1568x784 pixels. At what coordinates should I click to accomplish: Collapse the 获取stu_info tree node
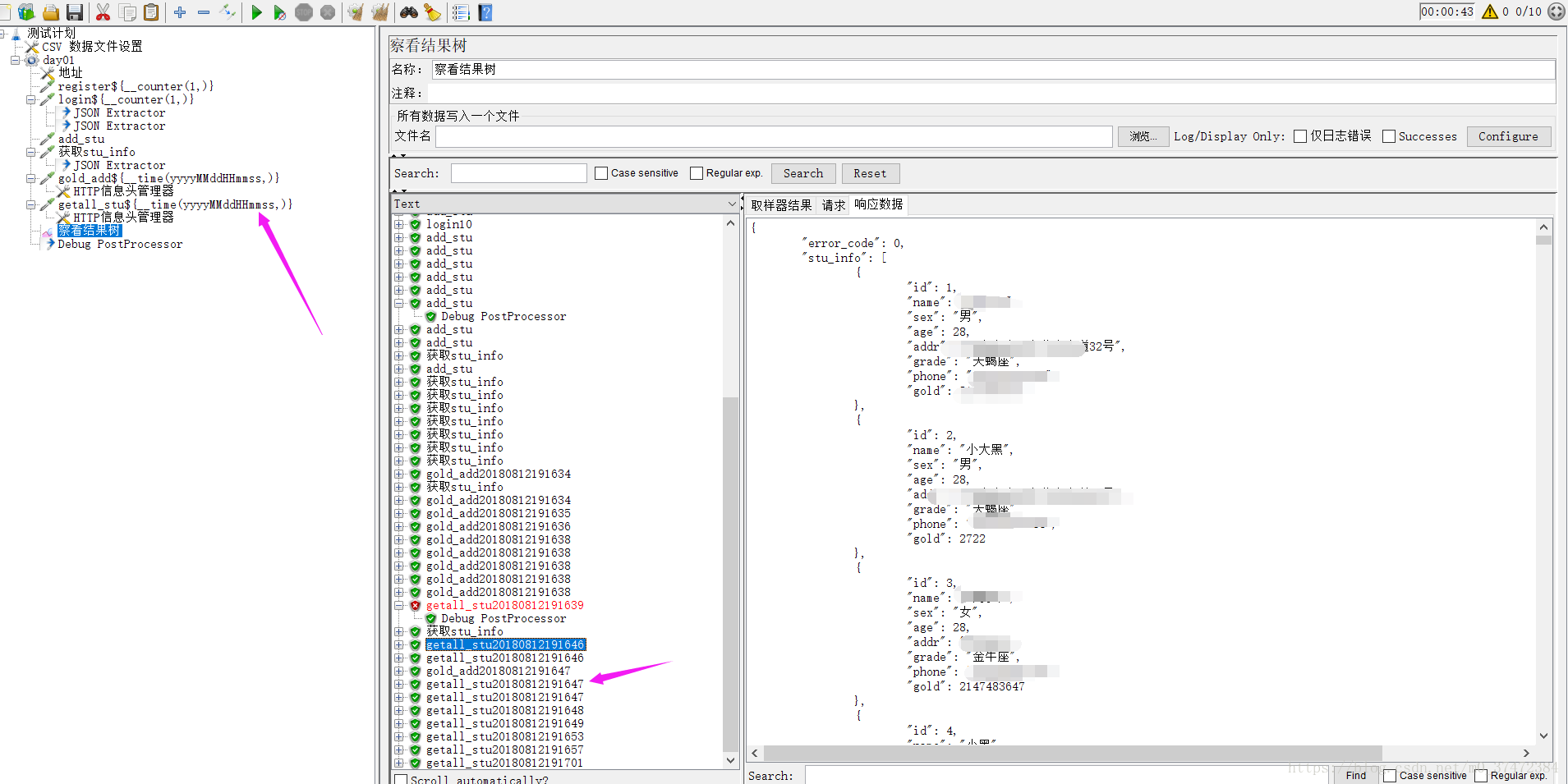point(30,152)
